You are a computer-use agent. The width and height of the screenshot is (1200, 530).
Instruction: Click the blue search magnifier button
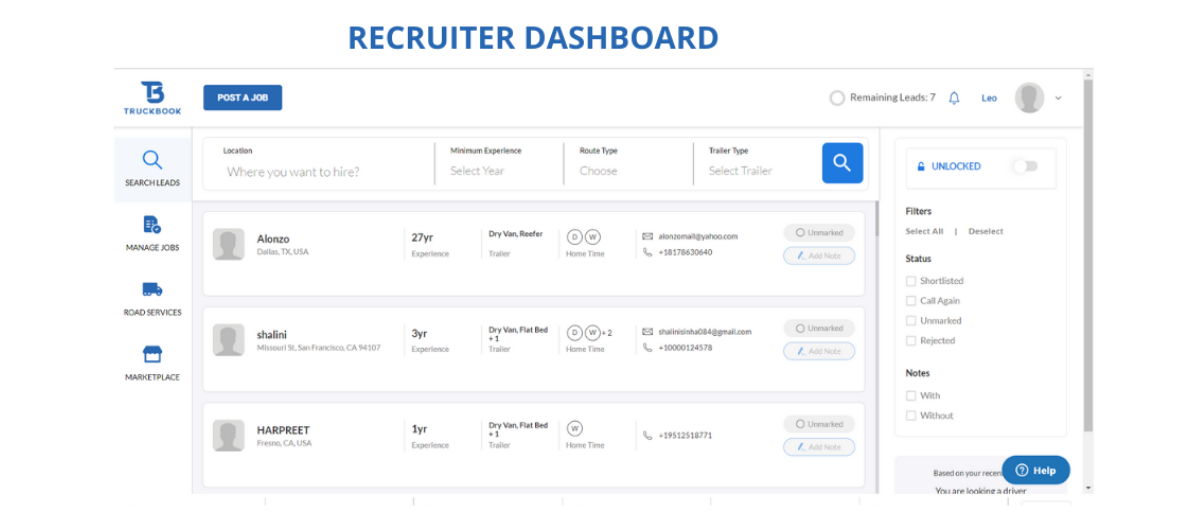(842, 163)
